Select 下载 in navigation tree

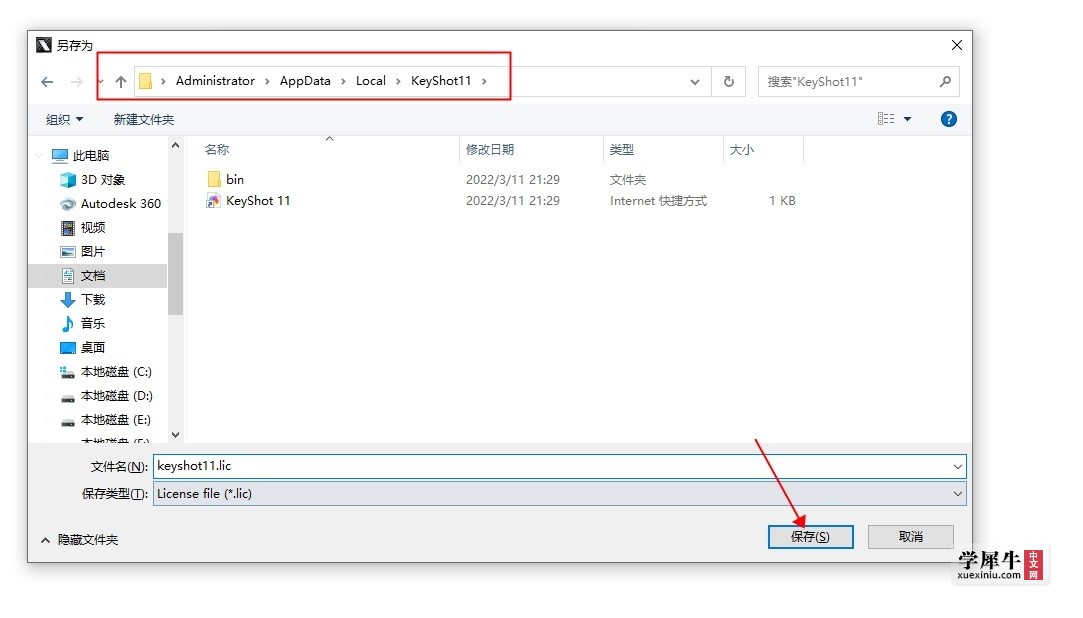(x=93, y=300)
